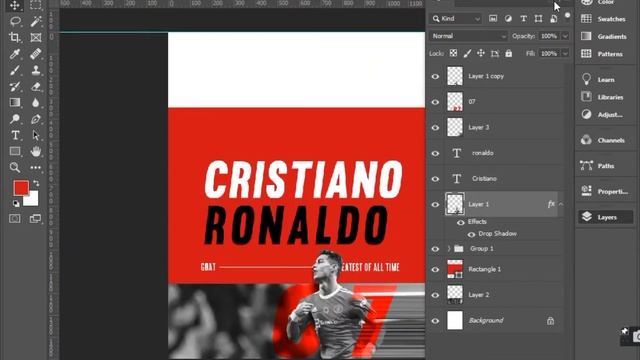Select the Blur tool
Viewport: 640px width, 360px height.
pos(36,102)
